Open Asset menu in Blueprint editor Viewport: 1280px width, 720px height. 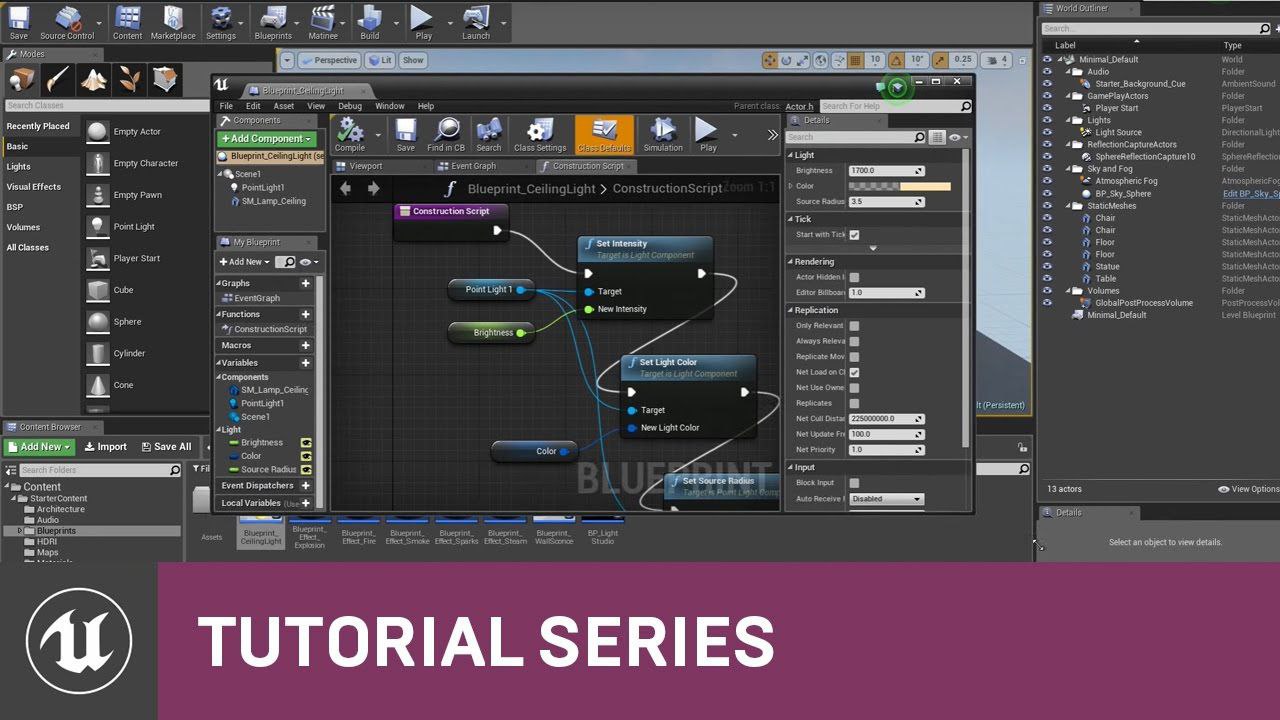pos(284,106)
